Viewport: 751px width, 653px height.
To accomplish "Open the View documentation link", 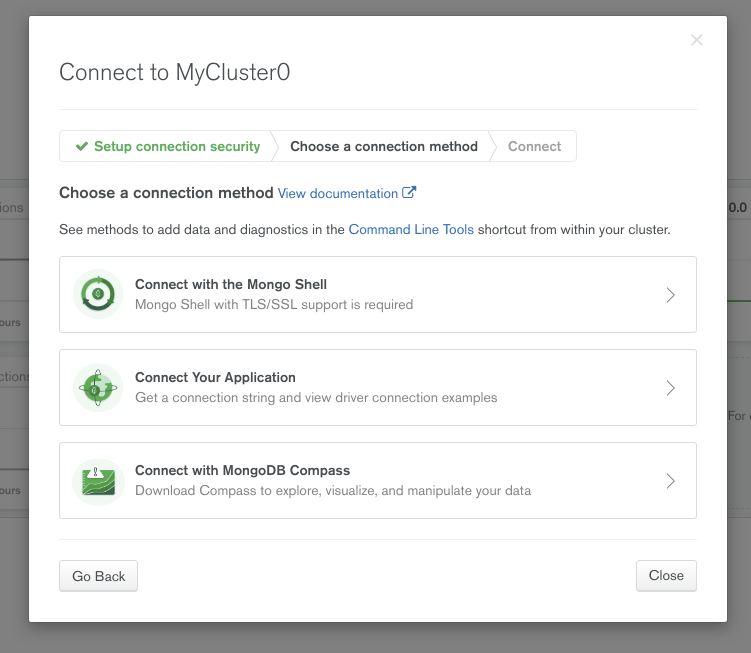I will [338, 193].
